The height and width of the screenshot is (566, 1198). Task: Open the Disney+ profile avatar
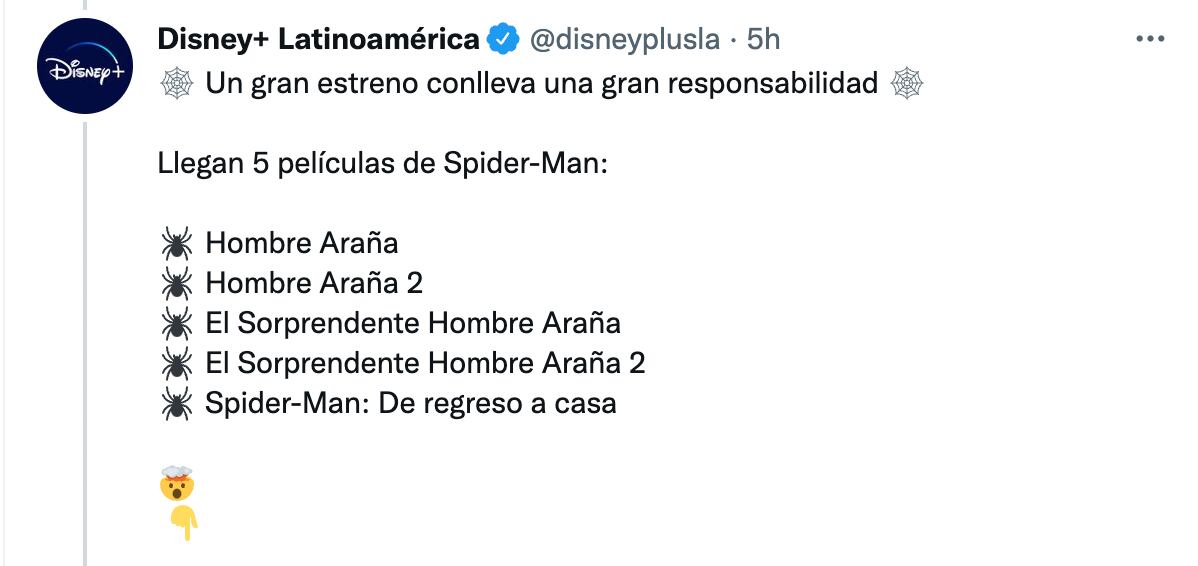pos(85,66)
